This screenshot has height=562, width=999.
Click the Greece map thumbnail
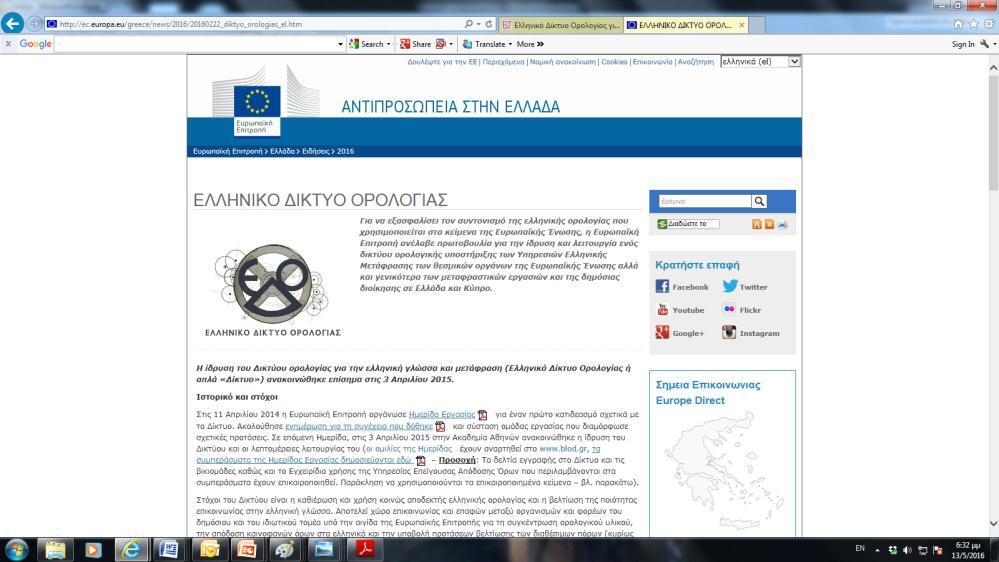click(x=722, y=472)
